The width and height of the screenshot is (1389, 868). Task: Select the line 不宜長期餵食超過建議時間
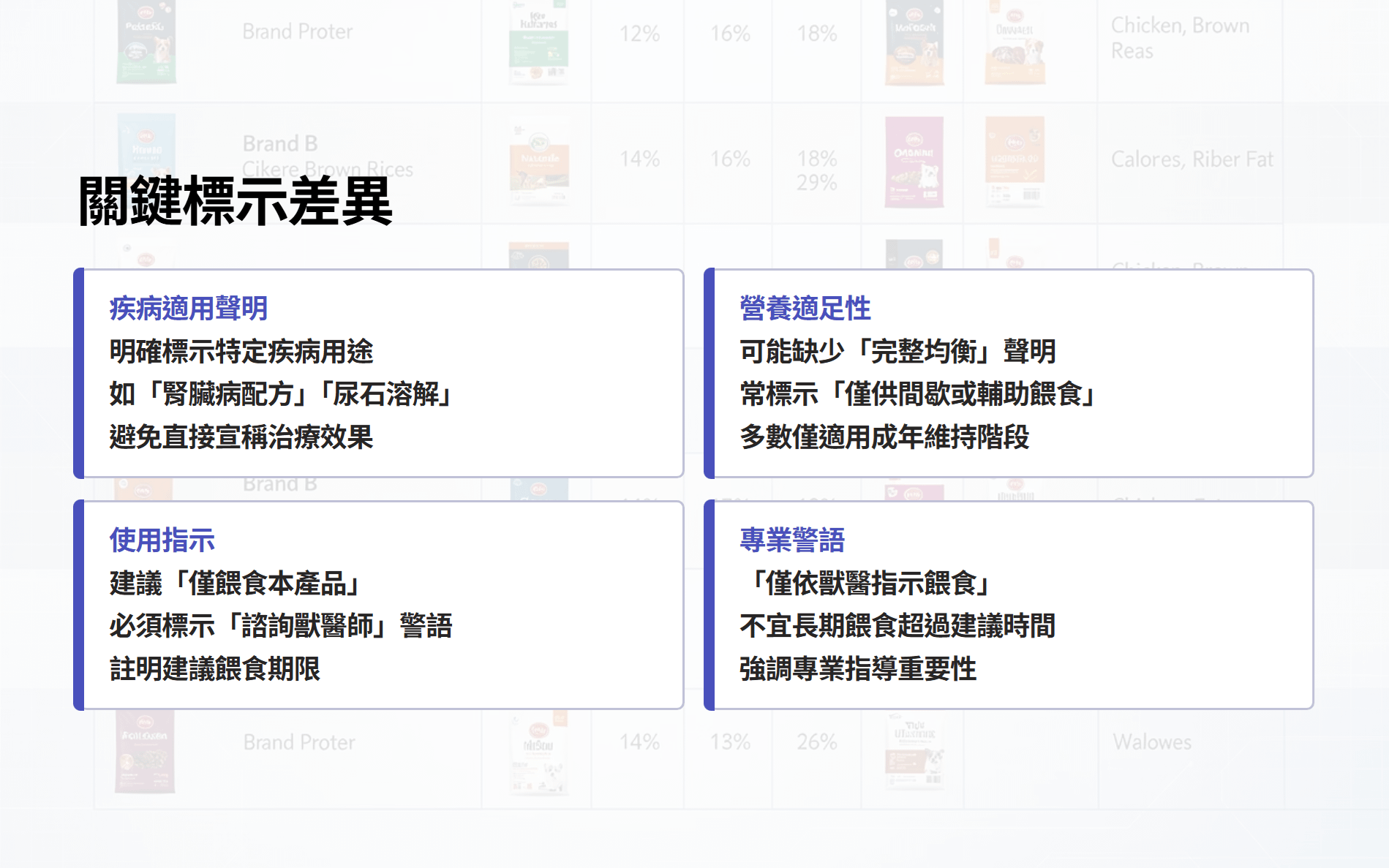(x=897, y=626)
